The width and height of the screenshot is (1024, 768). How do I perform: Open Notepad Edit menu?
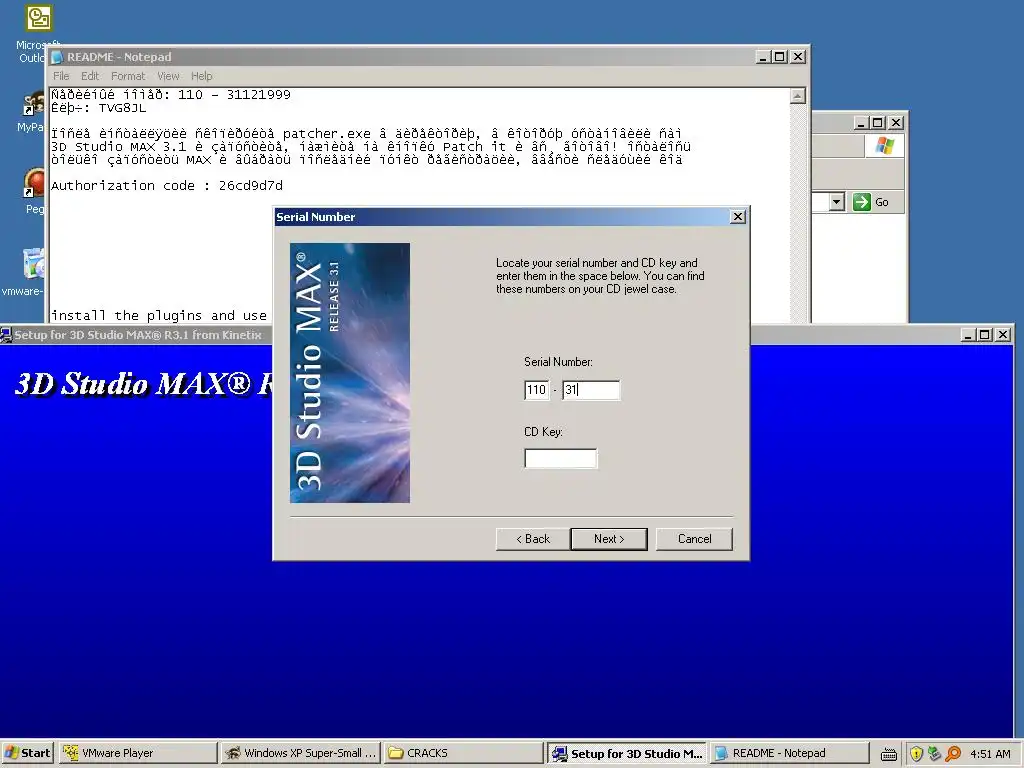point(89,76)
